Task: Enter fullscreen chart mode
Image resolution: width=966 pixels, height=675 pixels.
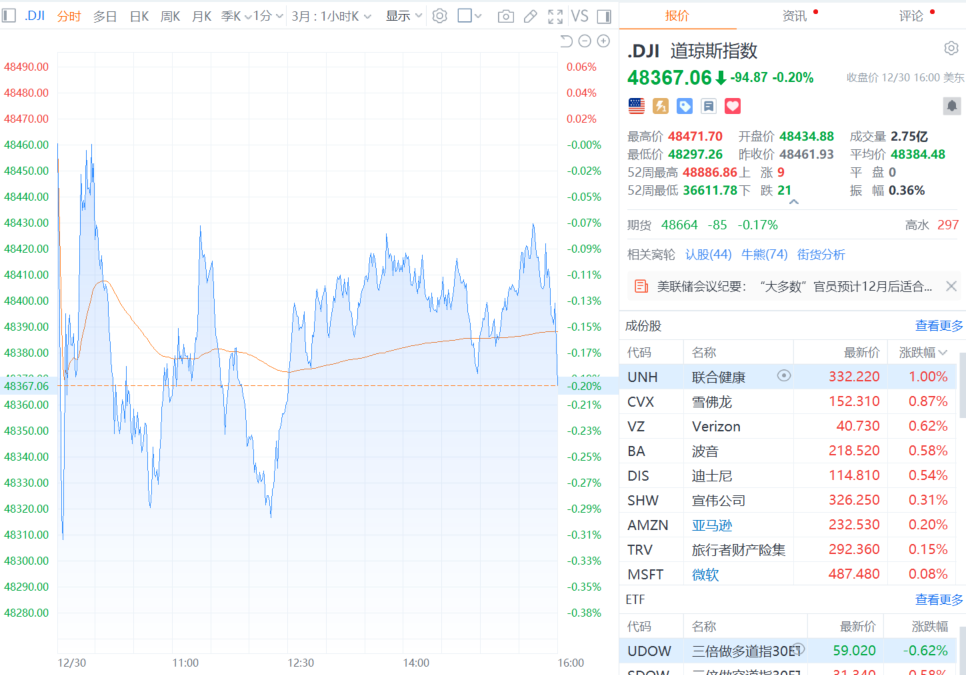Action: point(555,17)
